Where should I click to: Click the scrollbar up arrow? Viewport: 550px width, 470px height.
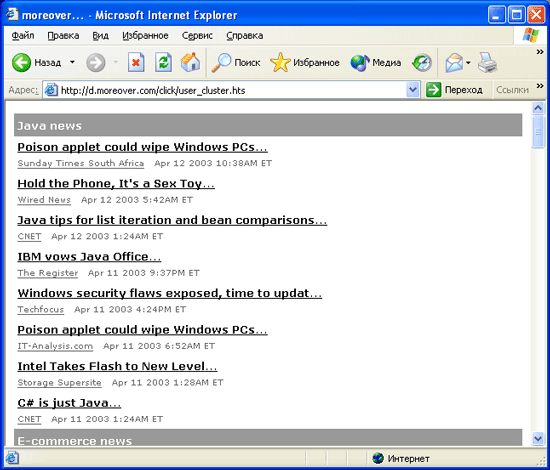[x=538, y=108]
